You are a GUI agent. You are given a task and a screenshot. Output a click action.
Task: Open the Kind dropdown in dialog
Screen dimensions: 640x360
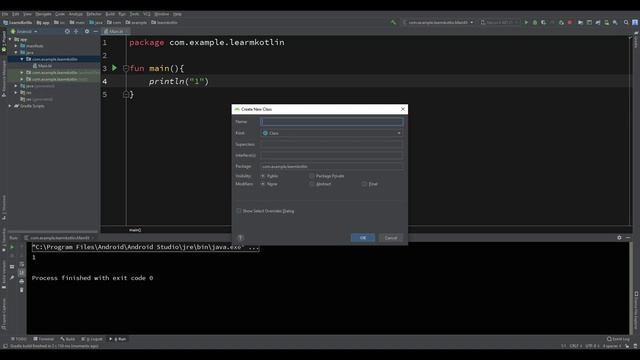[331, 133]
